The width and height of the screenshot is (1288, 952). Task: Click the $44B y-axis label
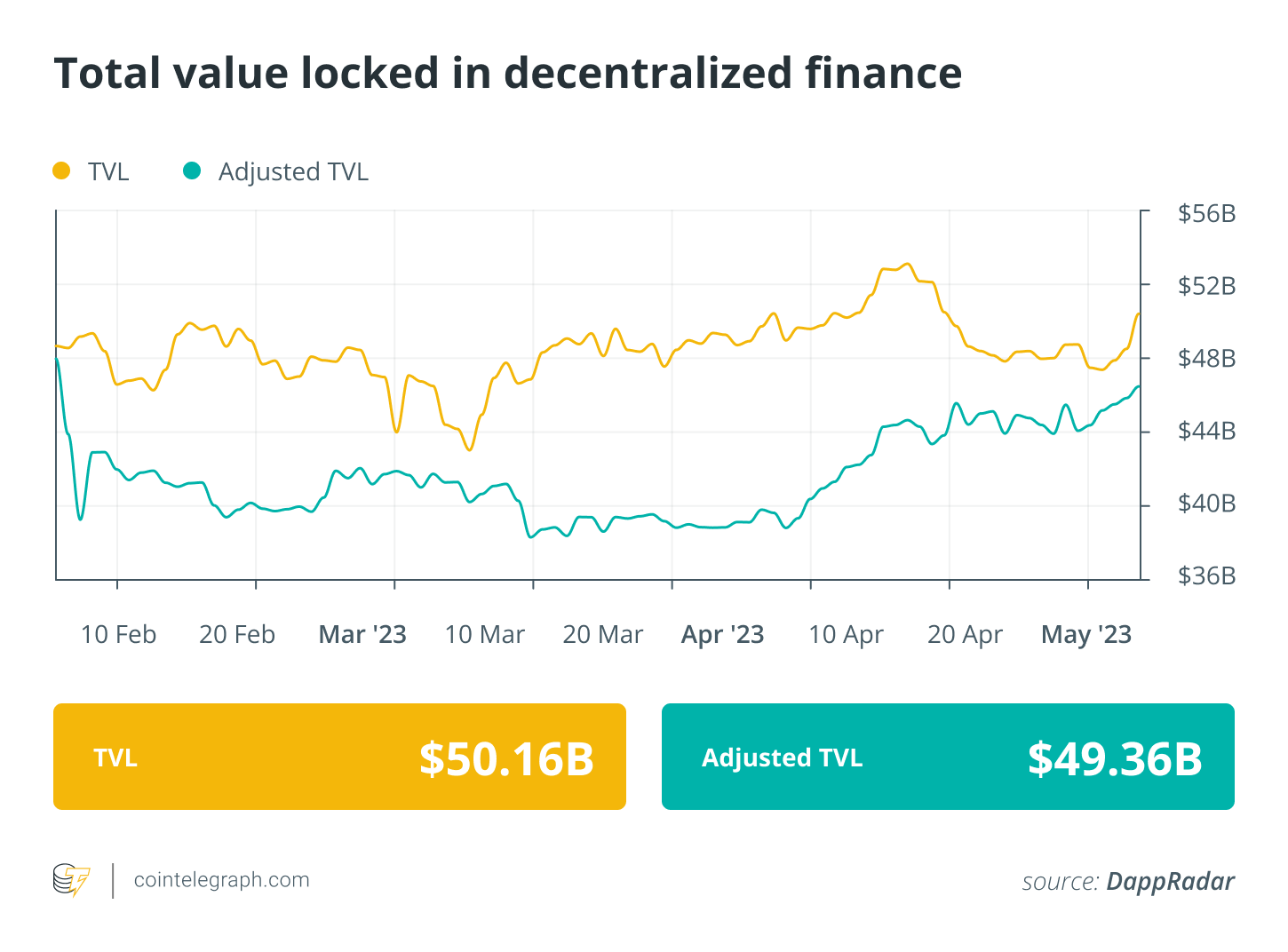click(x=1206, y=432)
